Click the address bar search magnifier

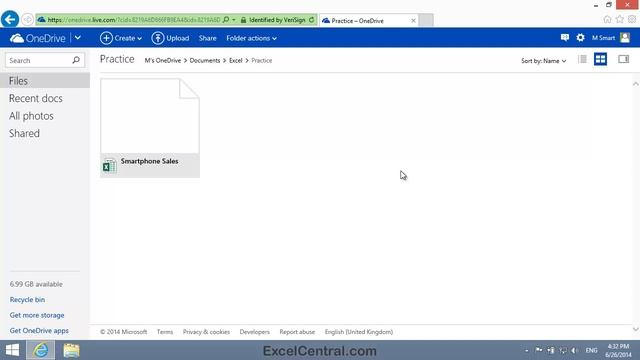pyautogui.click(x=226, y=20)
